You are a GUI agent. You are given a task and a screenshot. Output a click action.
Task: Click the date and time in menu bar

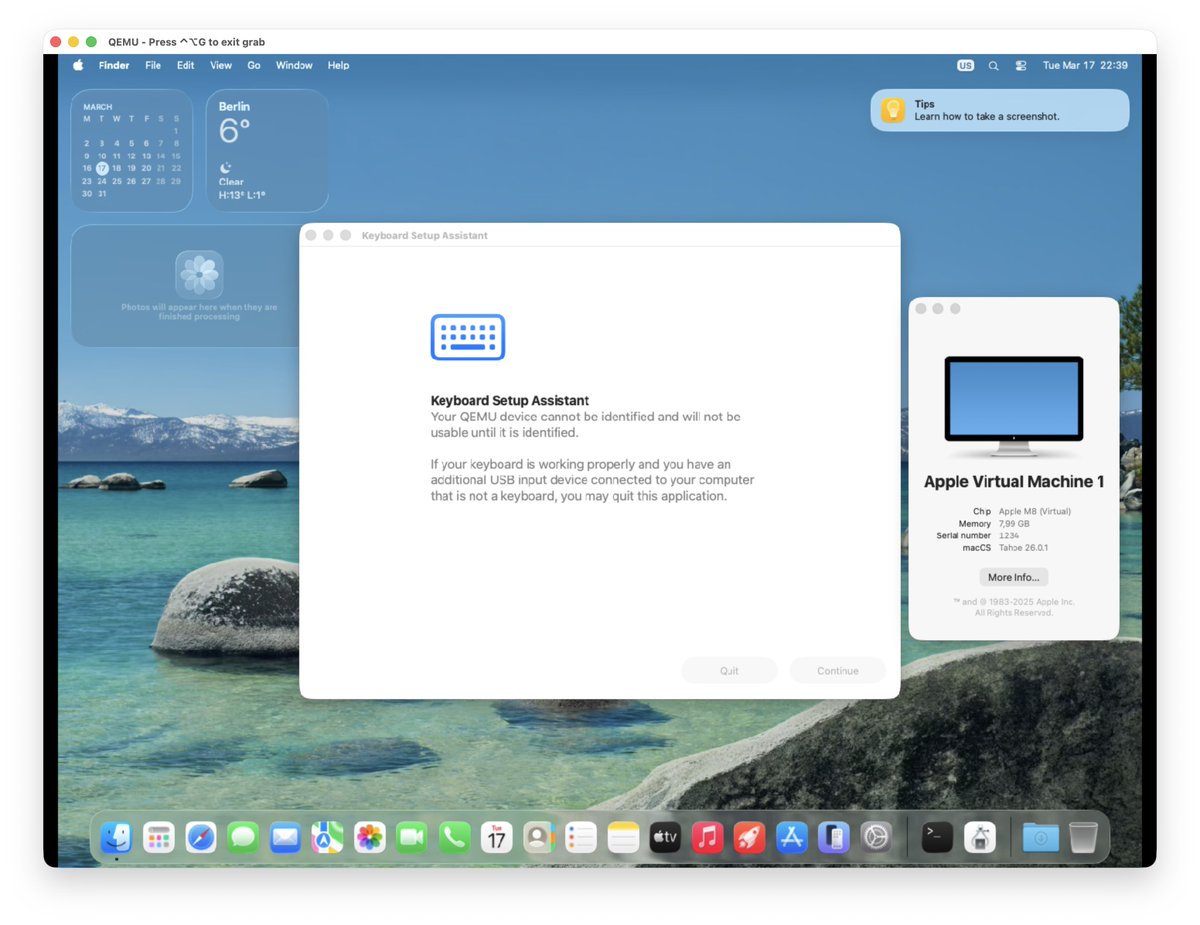click(x=1085, y=65)
